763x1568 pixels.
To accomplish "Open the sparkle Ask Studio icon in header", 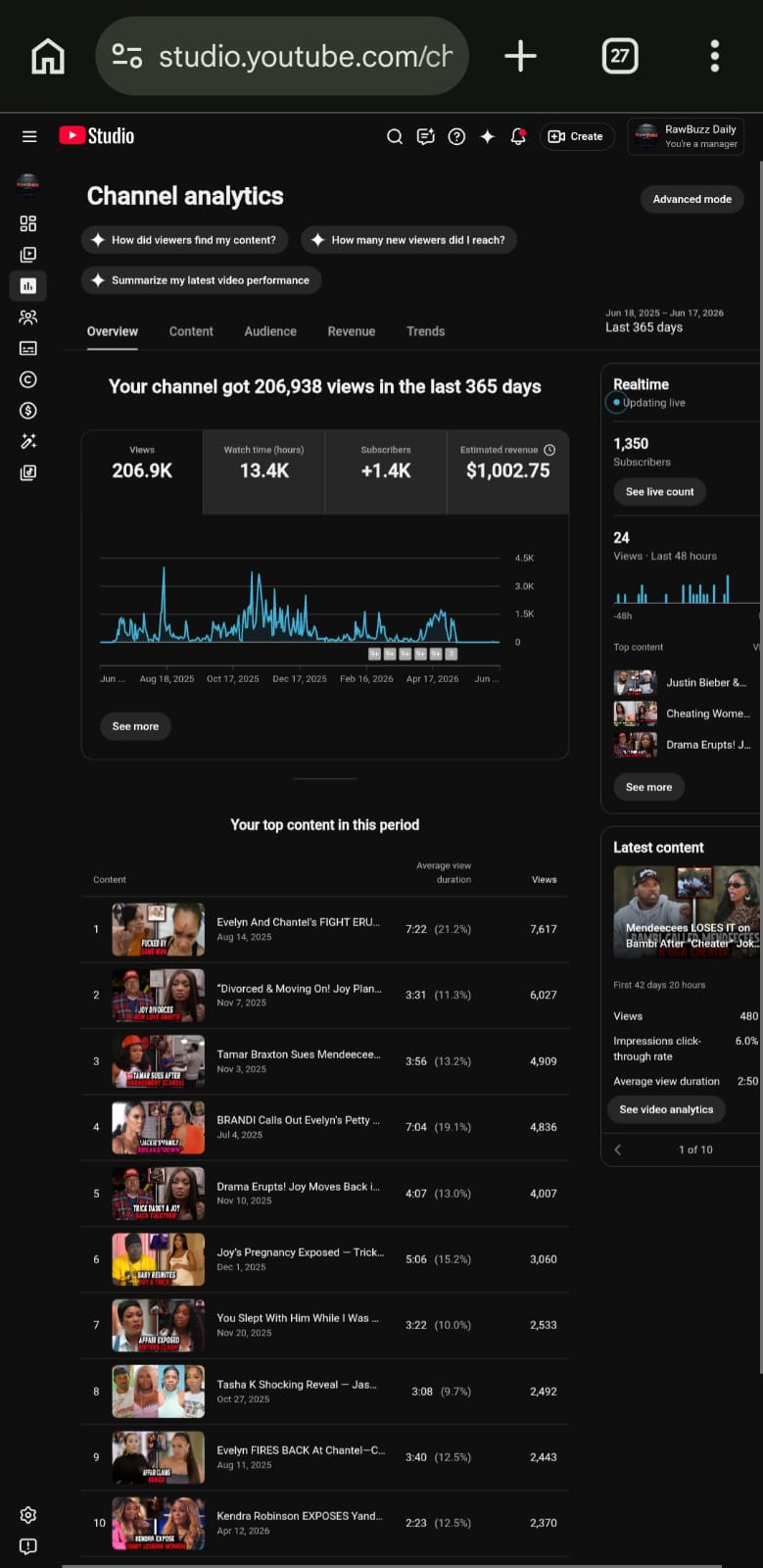I will (x=487, y=136).
